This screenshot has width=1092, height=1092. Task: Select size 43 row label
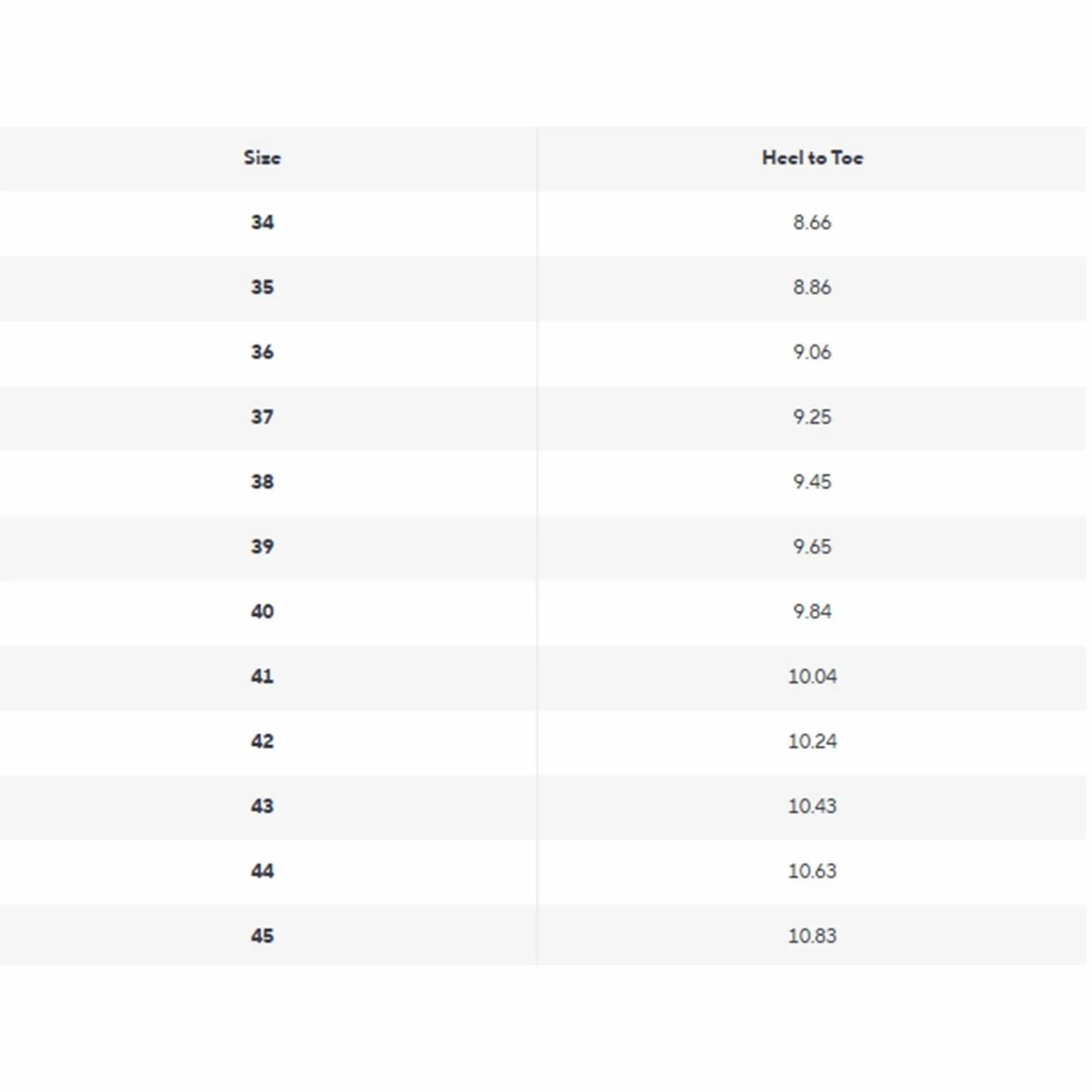(262, 806)
